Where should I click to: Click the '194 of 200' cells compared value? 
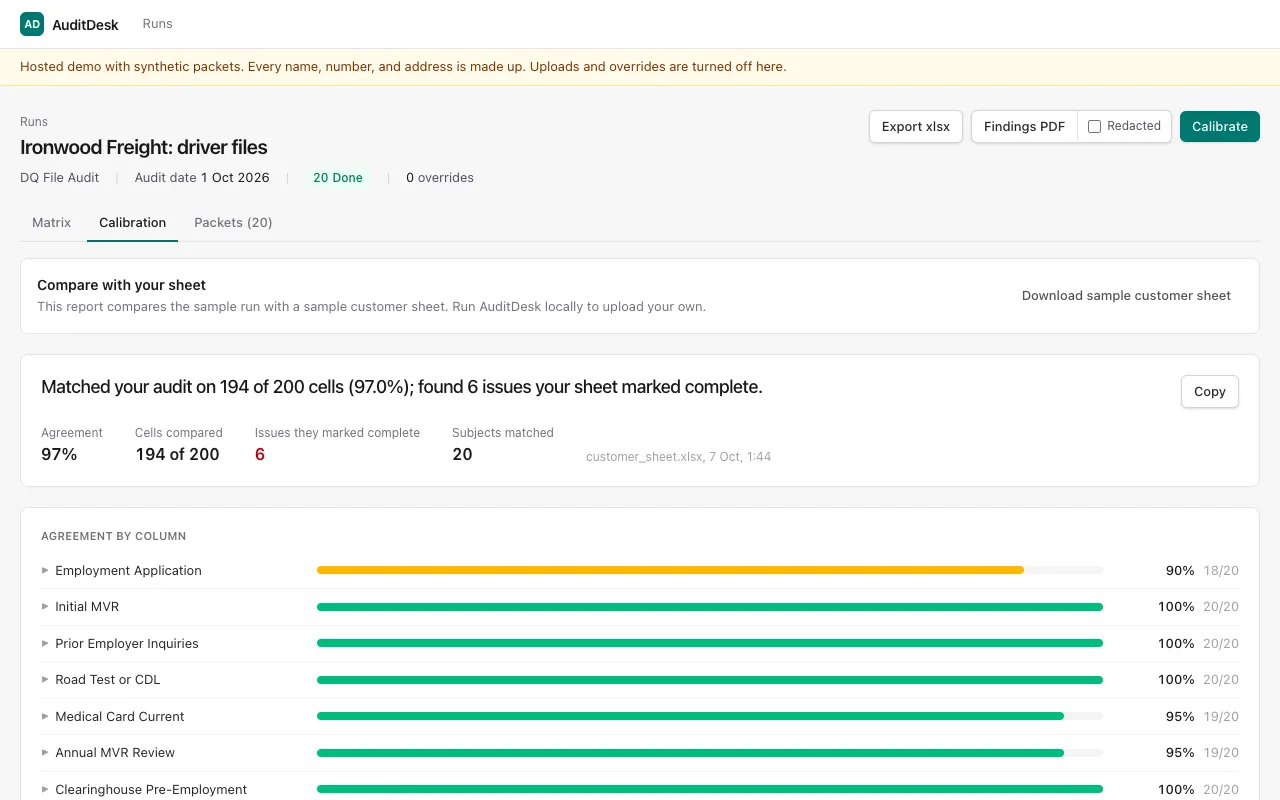click(x=177, y=455)
